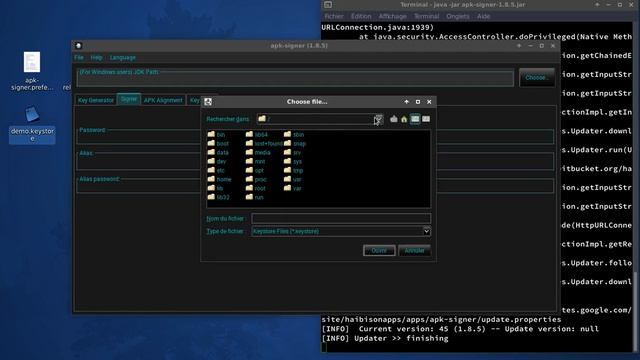
Task: Select the lib32 folder
Action: [218, 197]
